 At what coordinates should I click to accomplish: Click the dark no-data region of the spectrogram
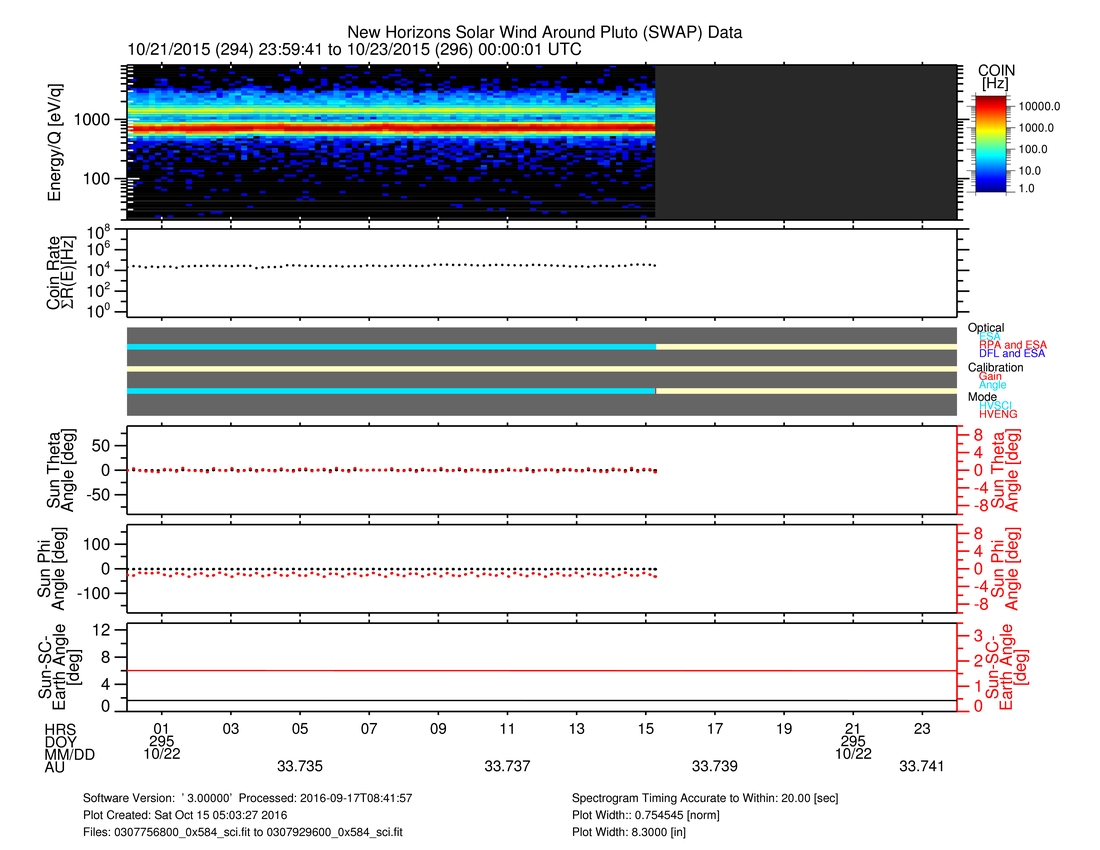(805, 140)
